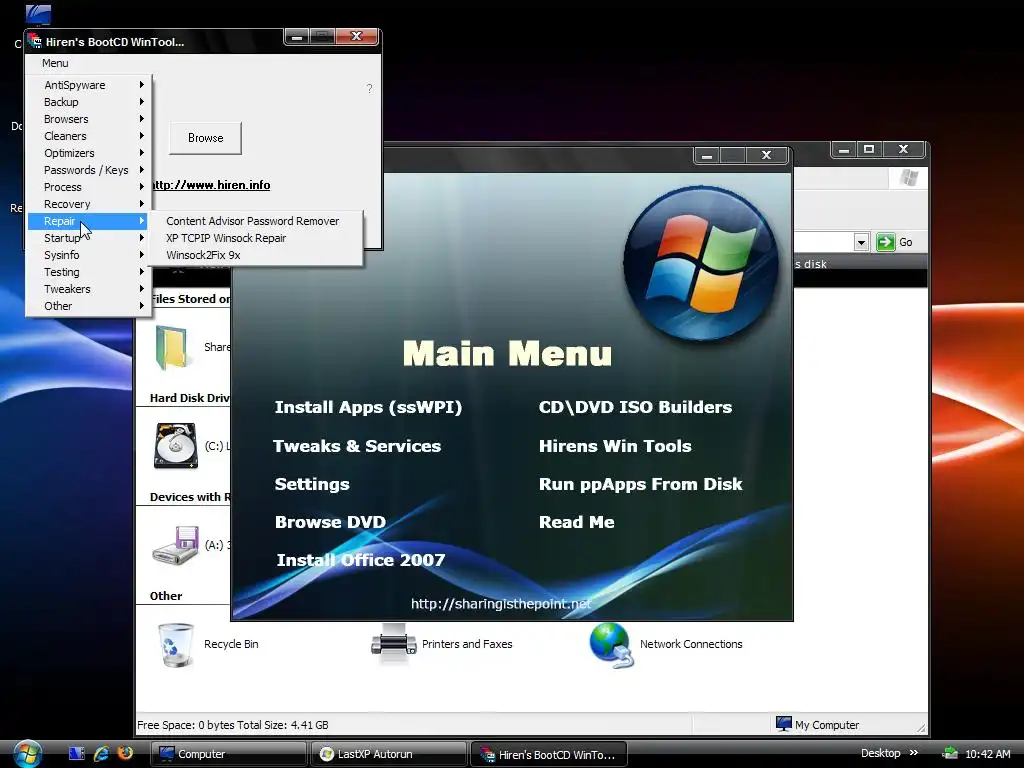1024x768 pixels.
Task: Click the 10:42 AM clock
Action: pyautogui.click(x=987, y=754)
